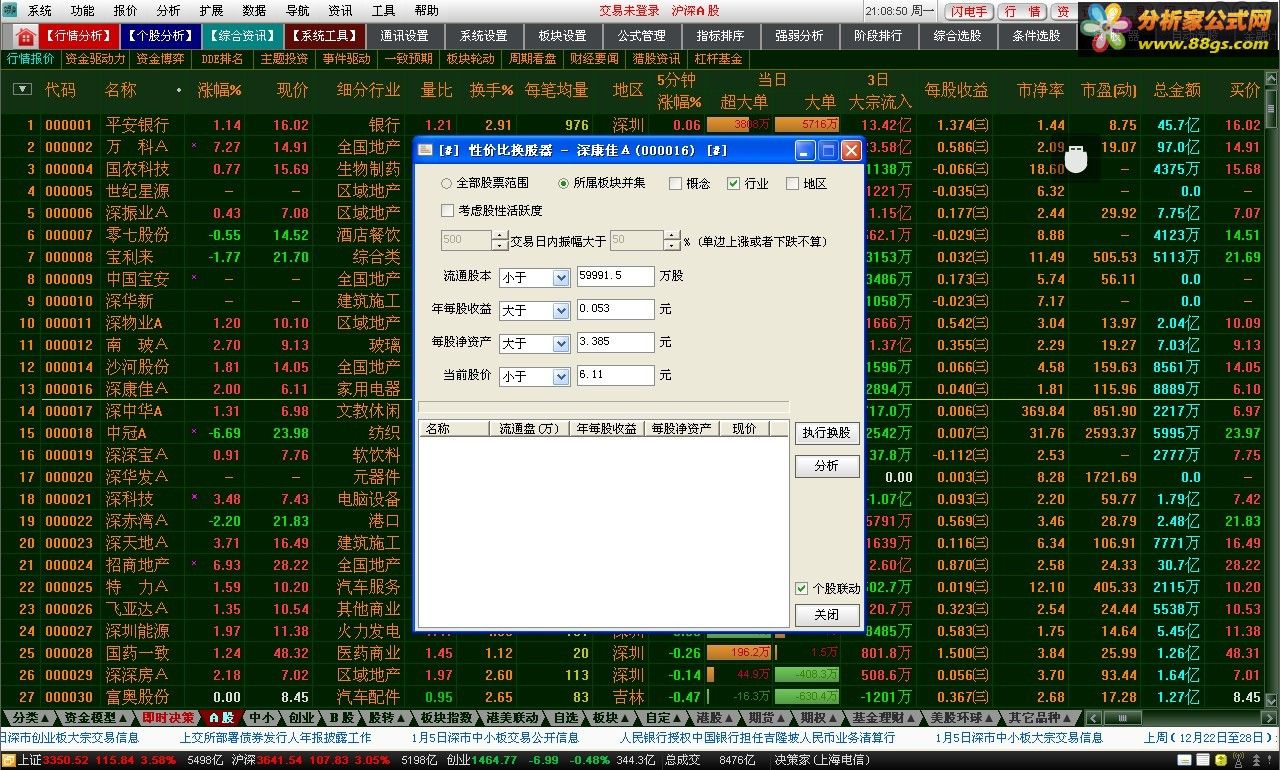Switch to the 即时决策 bottom tab
The height and width of the screenshot is (770, 1280).
coord(167,718)
